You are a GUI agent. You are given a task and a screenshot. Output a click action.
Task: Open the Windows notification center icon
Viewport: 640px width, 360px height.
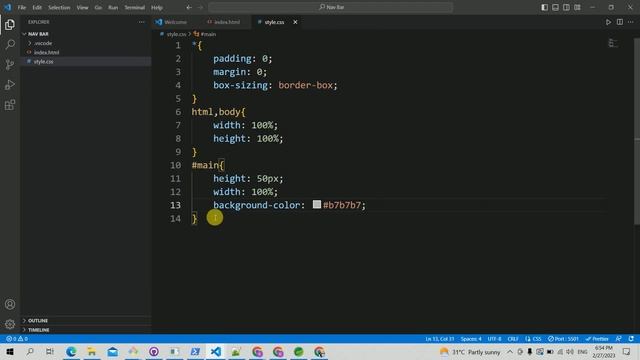[x=627, y=351]
